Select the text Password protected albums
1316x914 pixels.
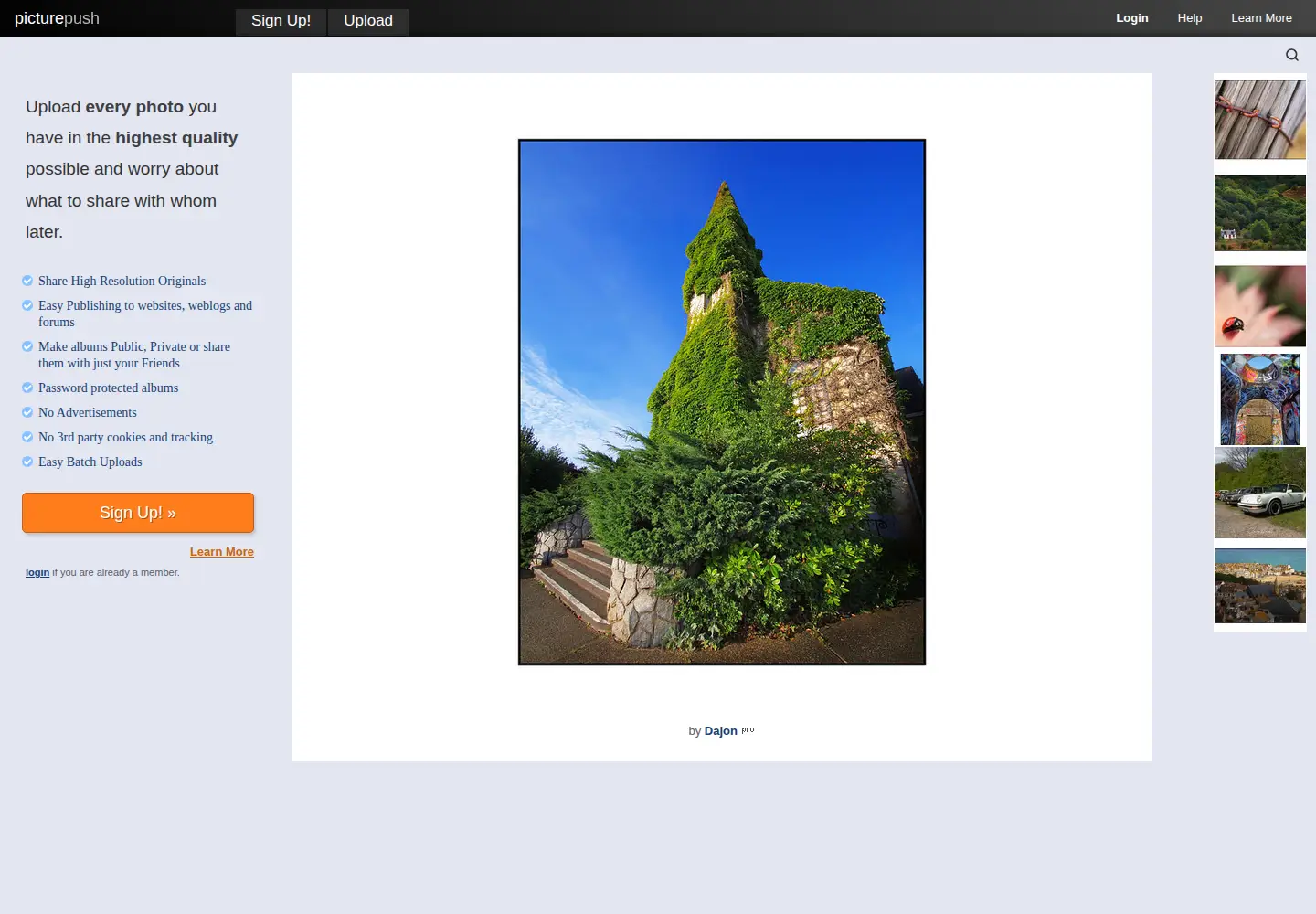click(108, 388)
